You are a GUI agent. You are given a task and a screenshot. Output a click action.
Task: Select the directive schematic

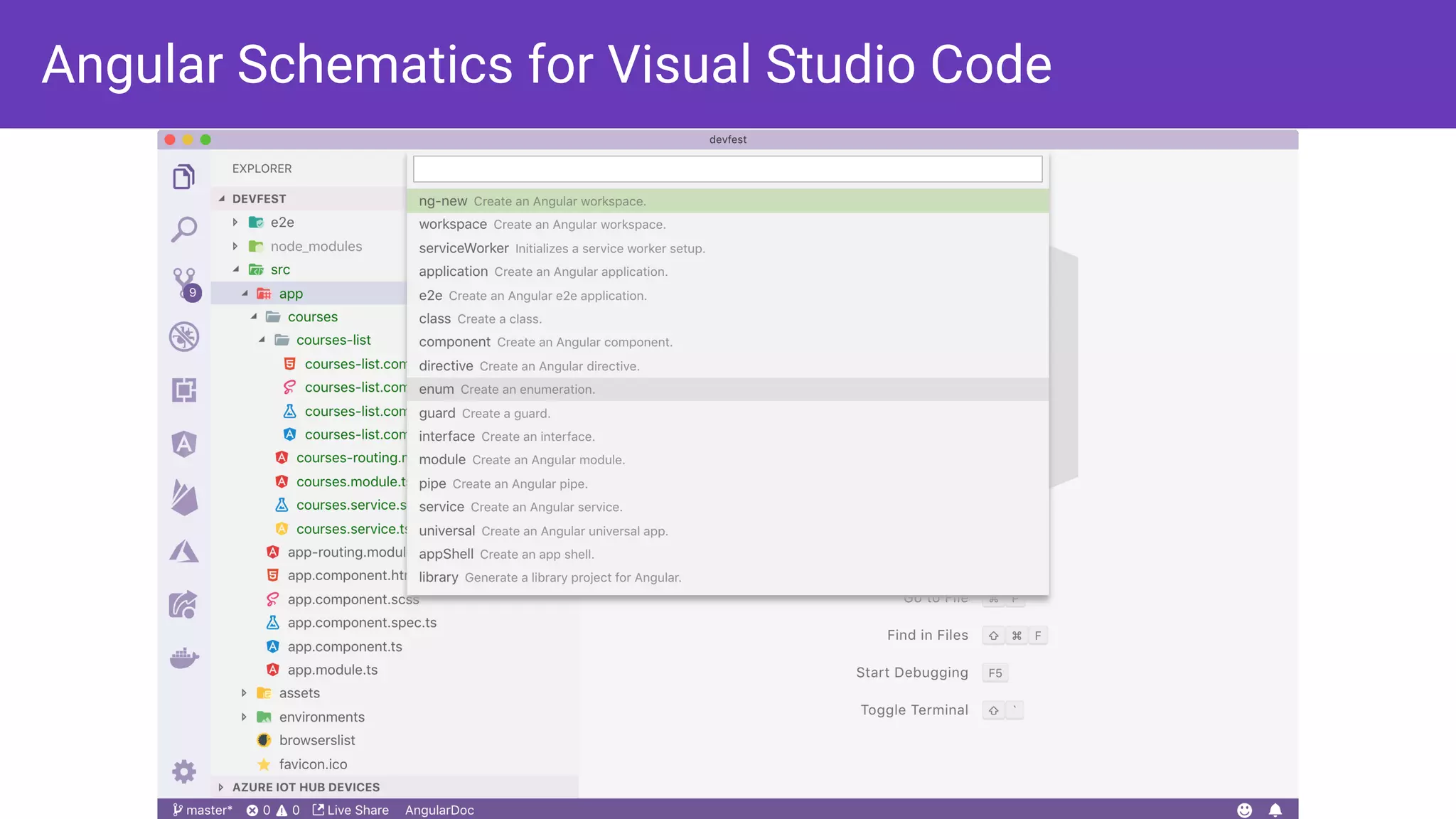coord(727,365)
